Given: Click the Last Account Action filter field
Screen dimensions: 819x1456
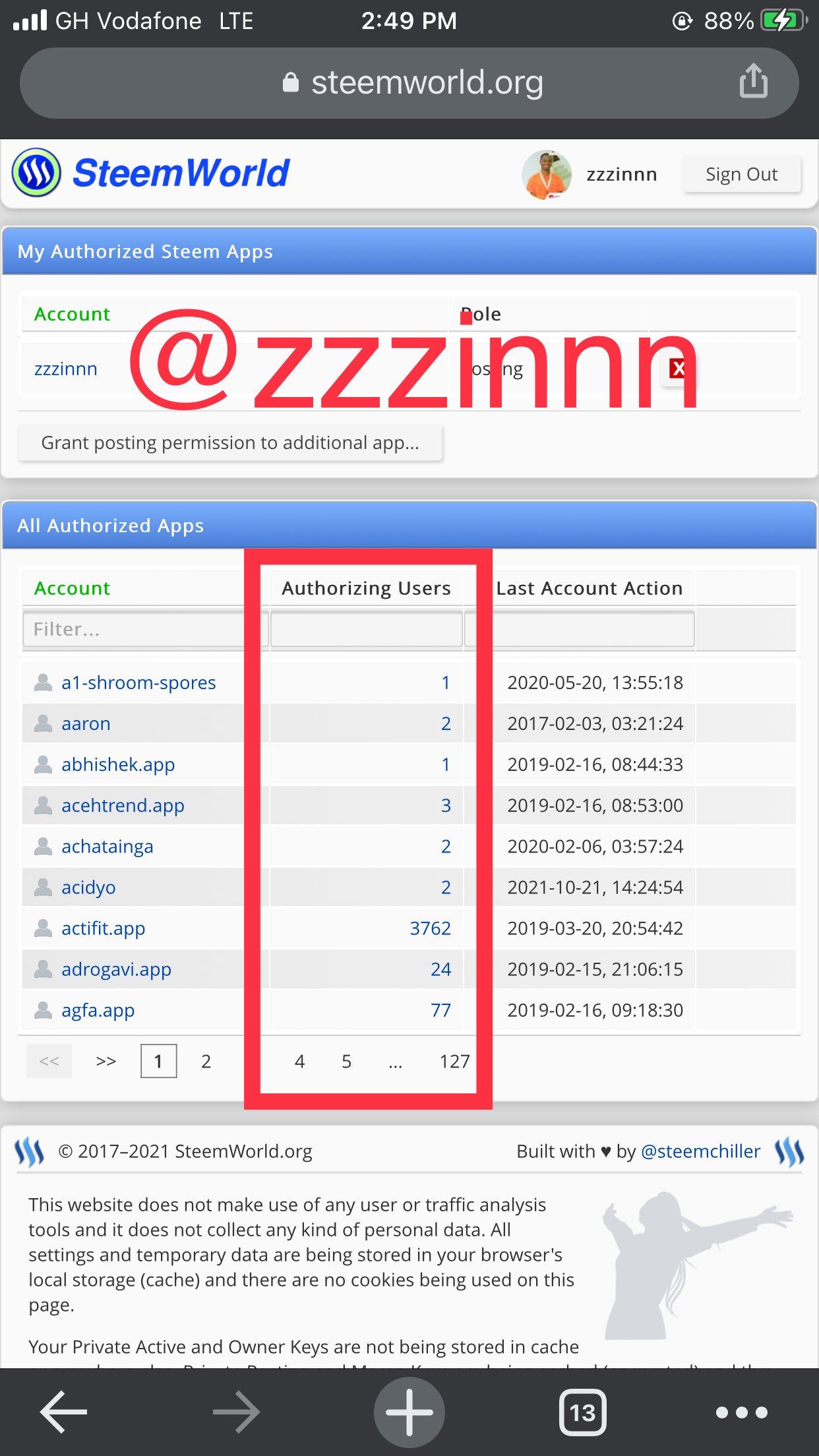Looking at the screenshot, I should click(580, 629).
